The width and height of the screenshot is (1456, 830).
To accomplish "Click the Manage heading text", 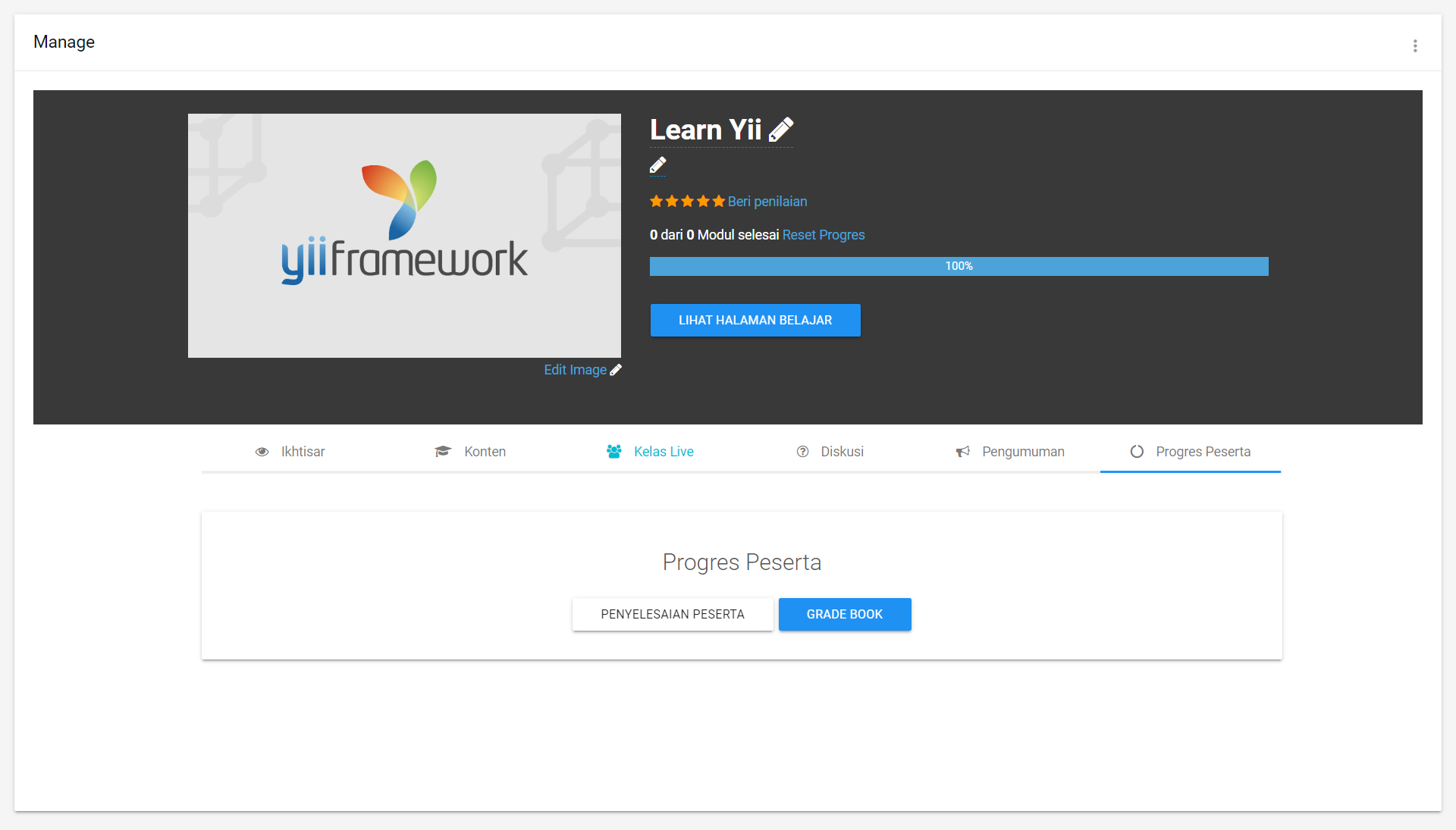I will coord(64,42).
